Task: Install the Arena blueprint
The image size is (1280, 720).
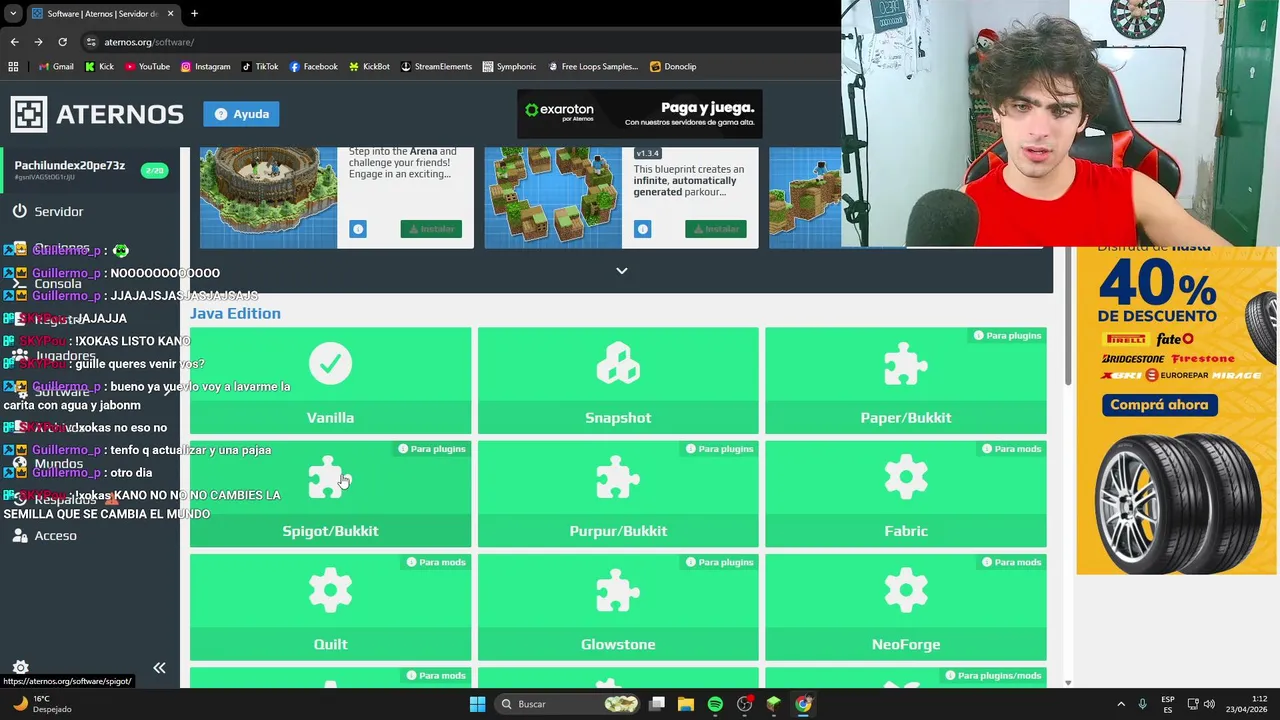Action: 431,229
